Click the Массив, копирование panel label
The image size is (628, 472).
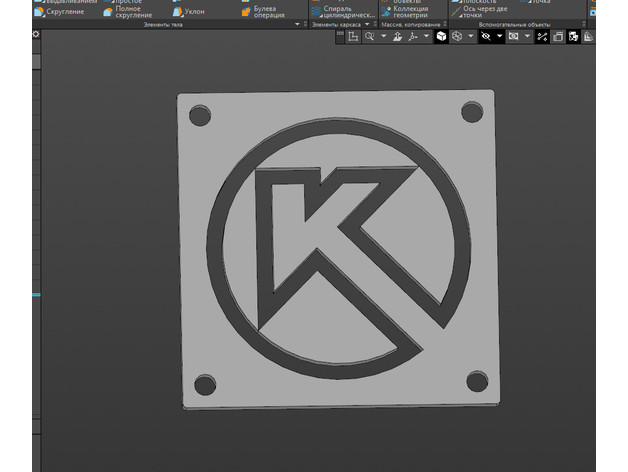410,24
